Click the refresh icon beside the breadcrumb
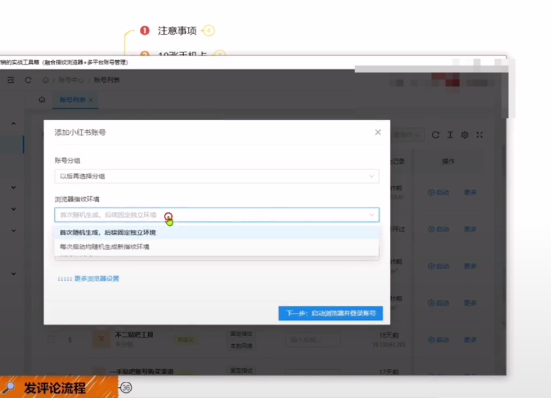 pyautogui.click(x=28, y=80)
